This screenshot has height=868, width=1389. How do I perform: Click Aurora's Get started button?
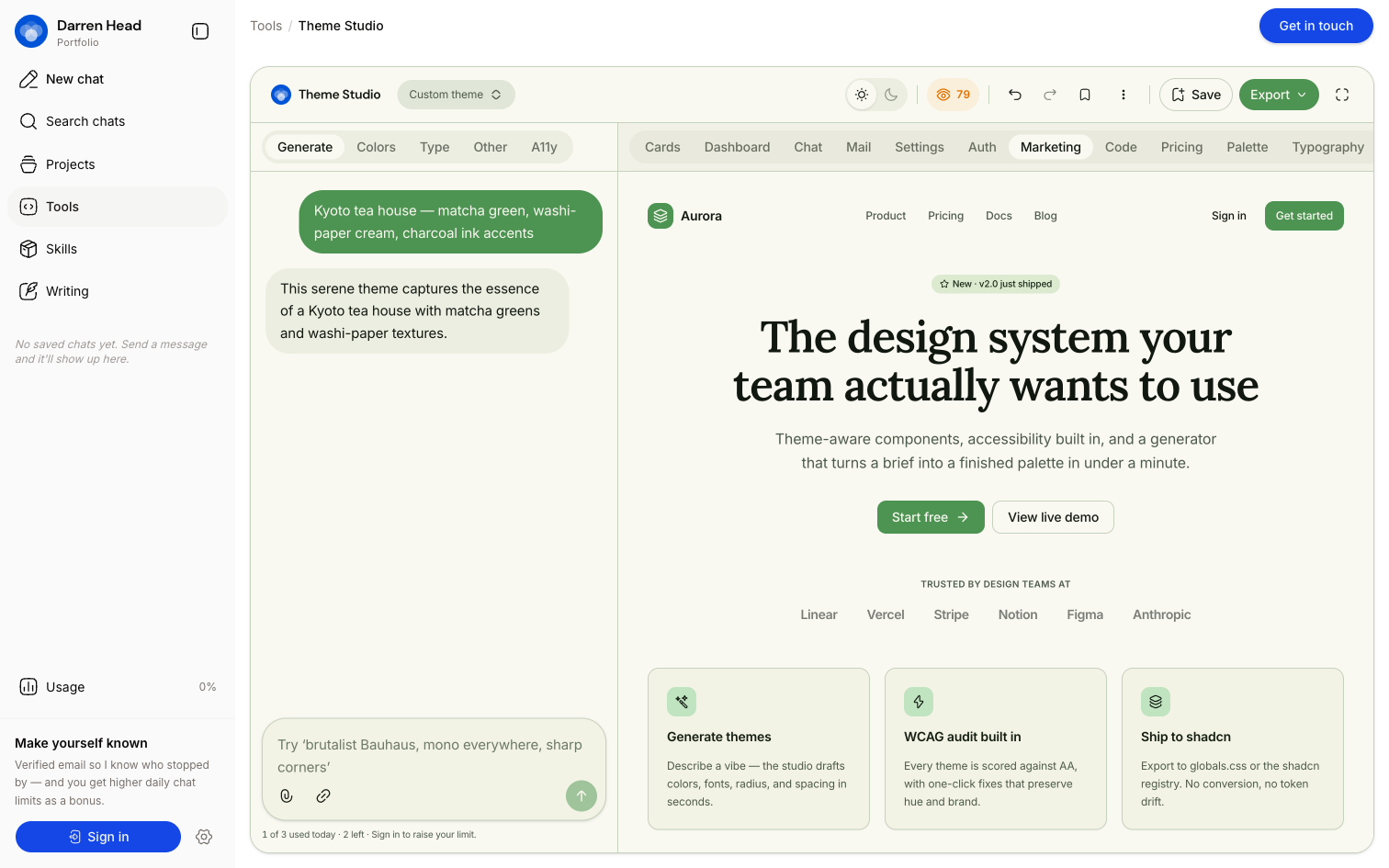tap(1304, 216)
